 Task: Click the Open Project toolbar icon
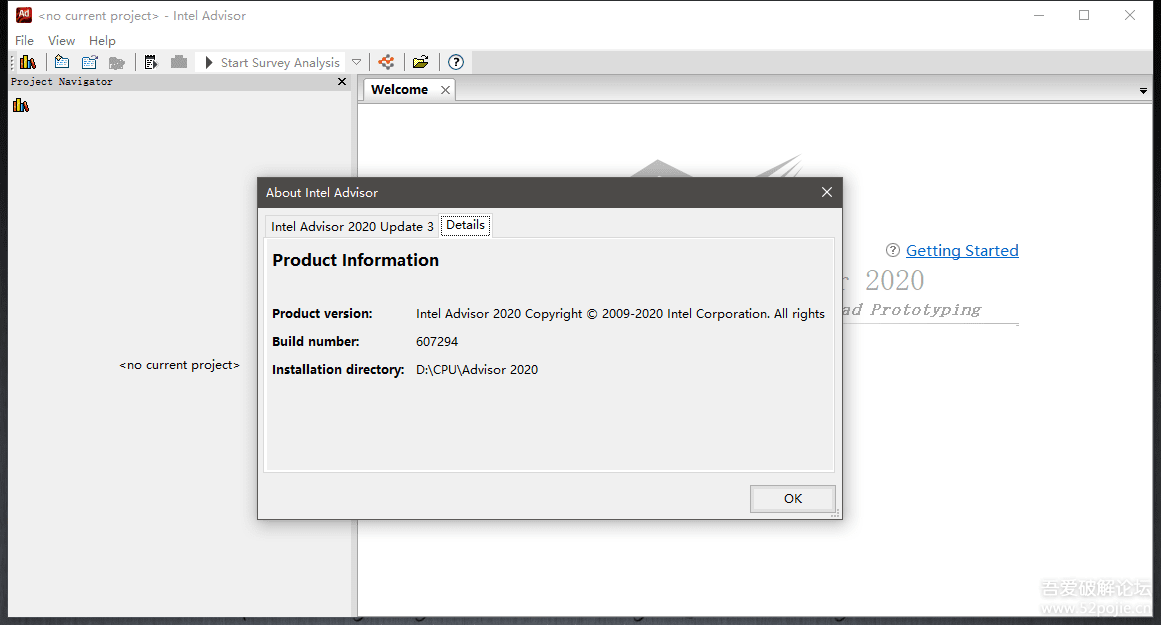point(90,62)
